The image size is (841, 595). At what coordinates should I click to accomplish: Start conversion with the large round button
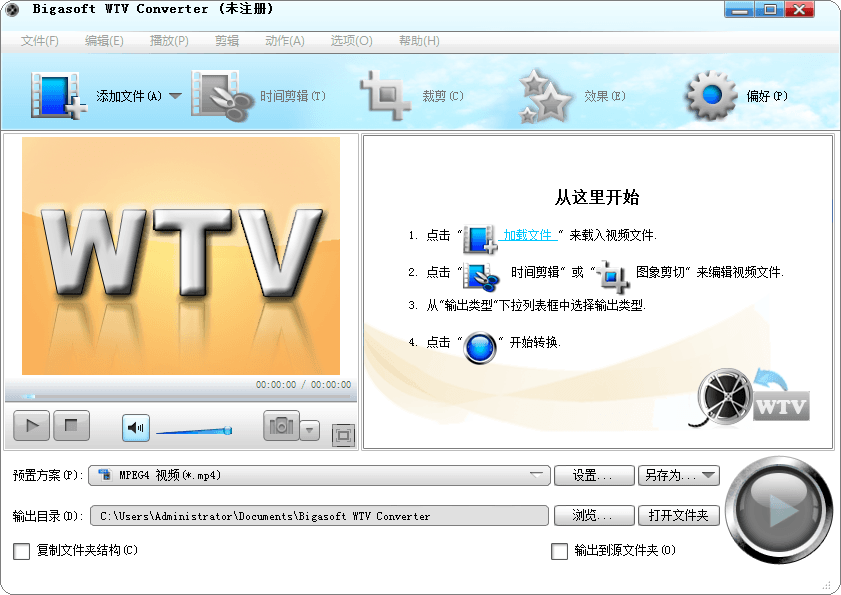pyautogui.click(x=778, y=511)
